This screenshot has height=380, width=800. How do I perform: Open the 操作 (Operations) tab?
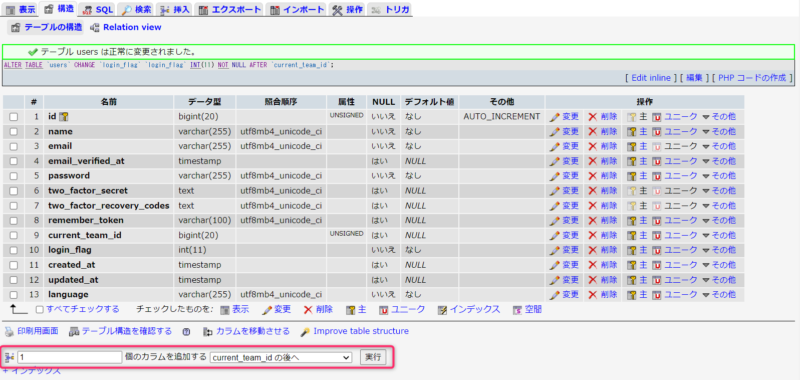click(x=347, y=9)
